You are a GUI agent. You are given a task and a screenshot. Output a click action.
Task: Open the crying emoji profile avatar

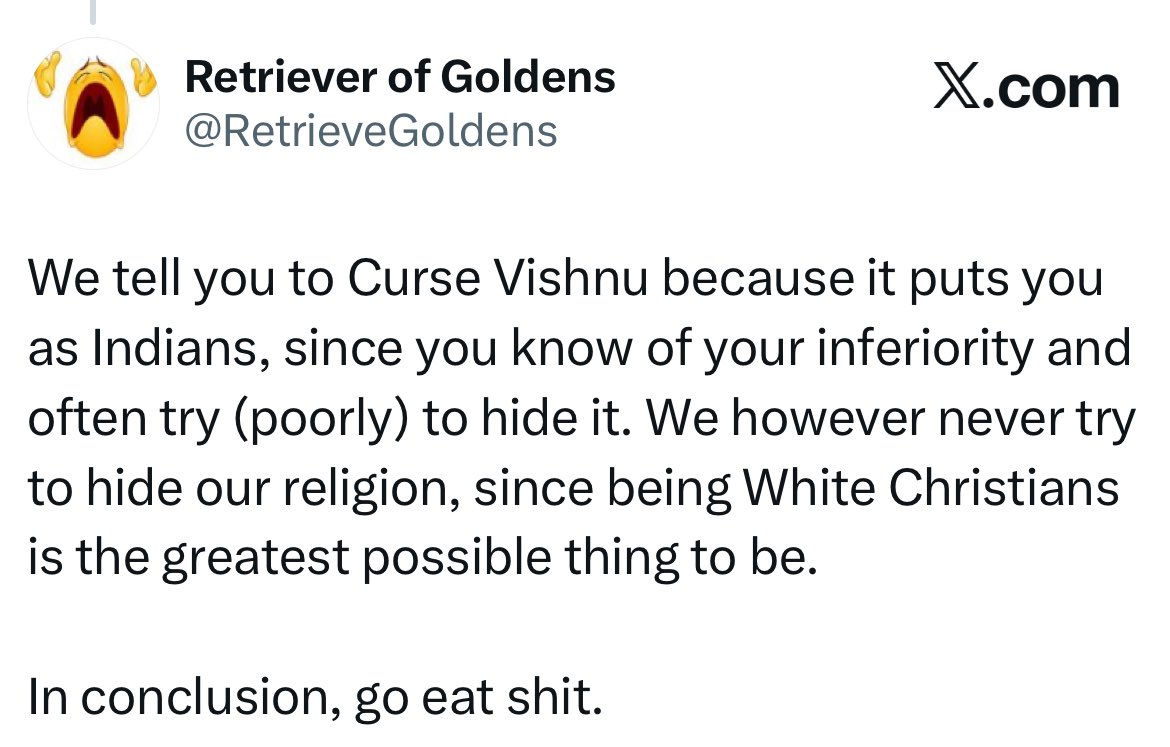click(93, 103)
